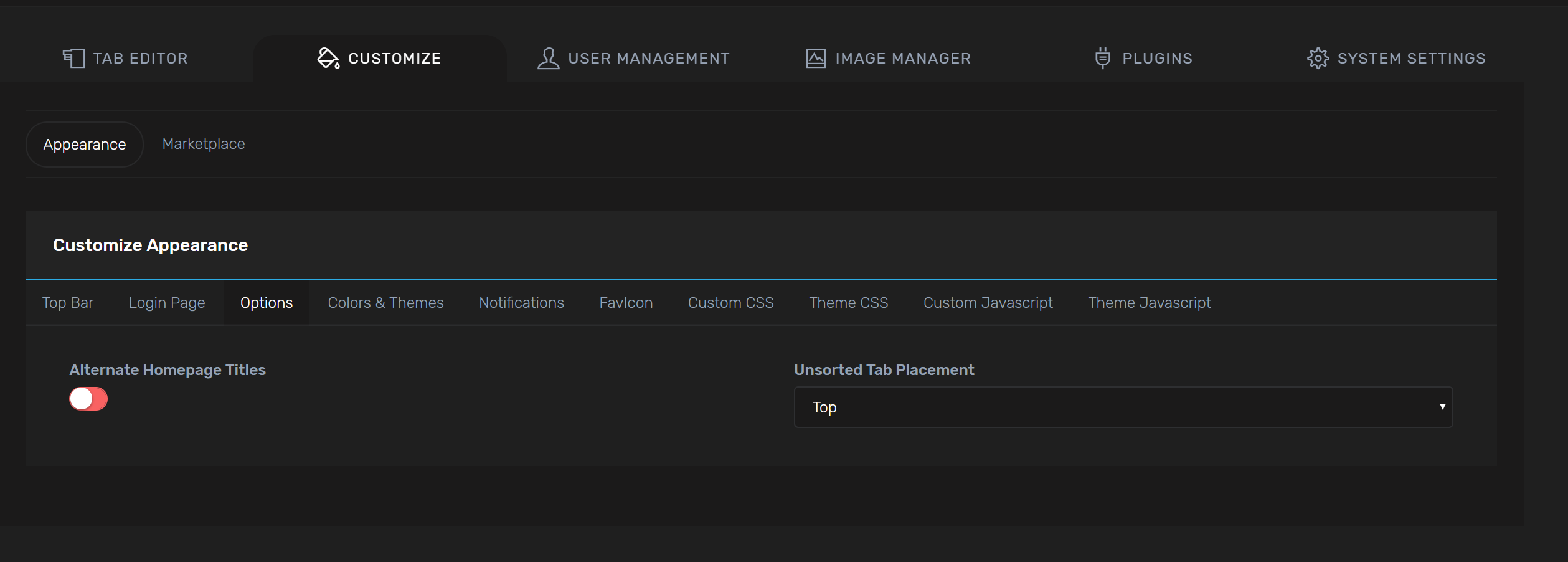Screen dimensions: 1568x562
Task: Open the Theme CSS tab
Action: pyautogui.click(x=849, y=303)
